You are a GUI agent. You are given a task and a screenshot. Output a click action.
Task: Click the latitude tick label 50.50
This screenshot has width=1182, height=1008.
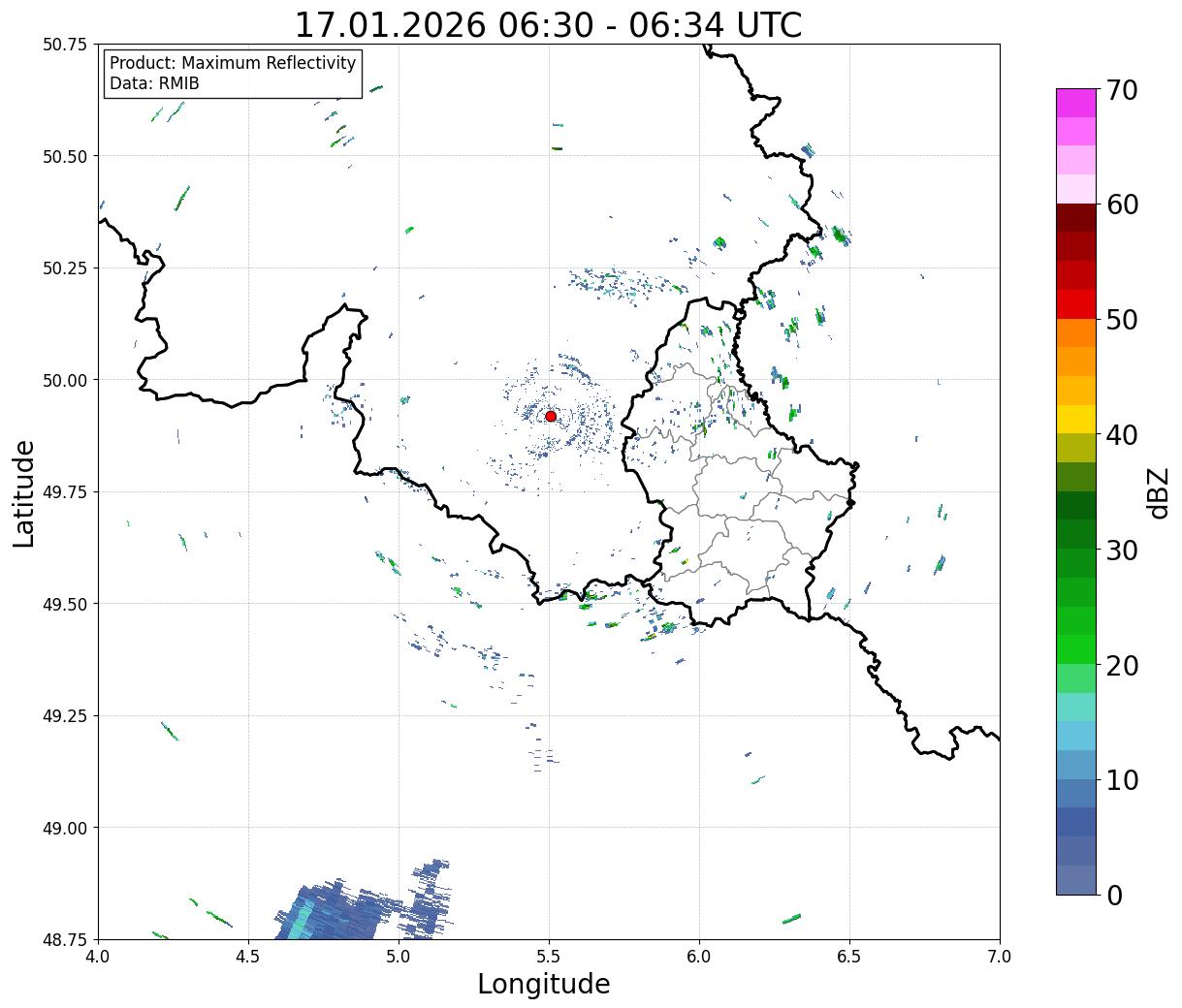65,156
